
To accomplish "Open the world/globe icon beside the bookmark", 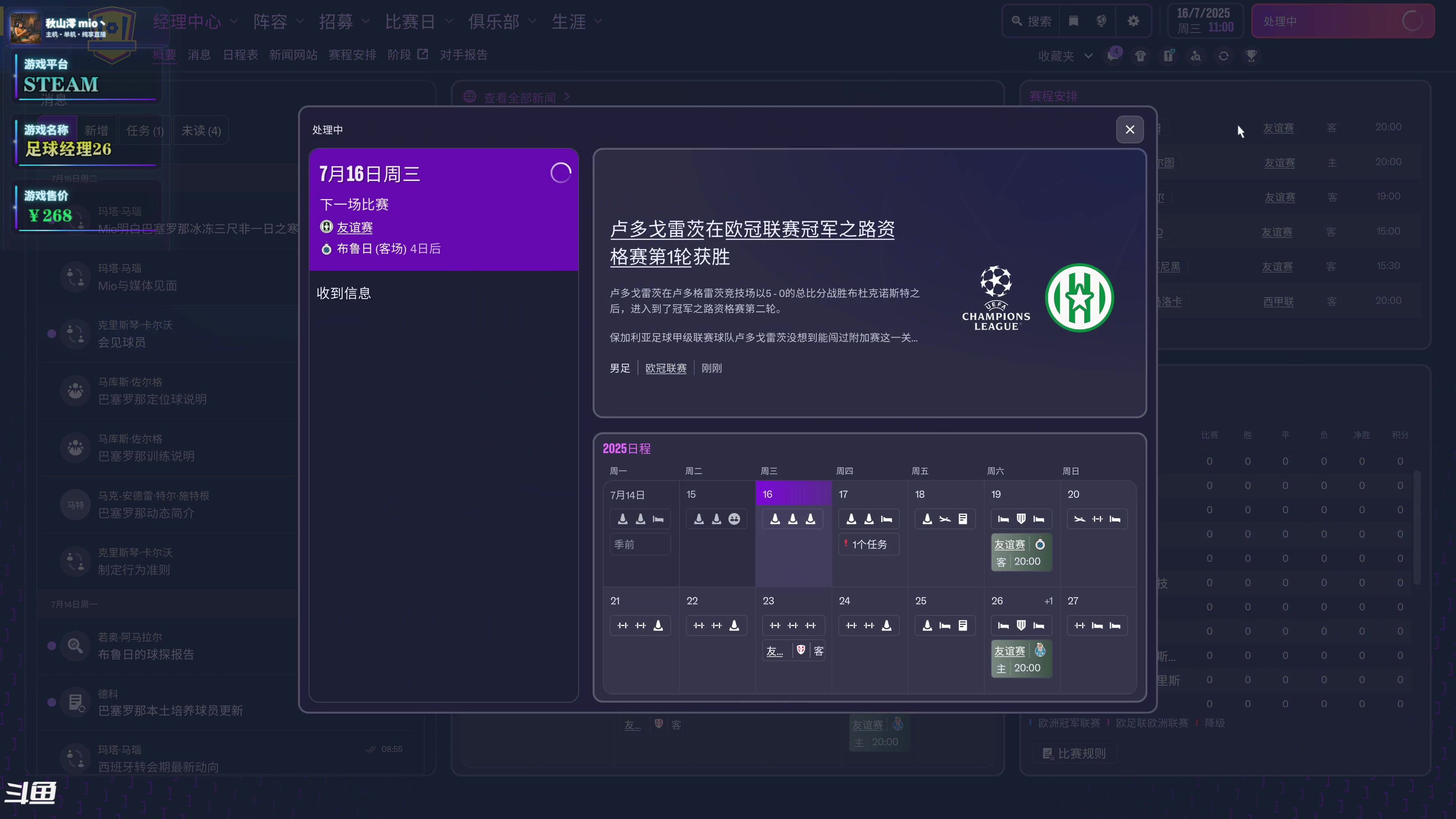I will [1100, 21].
